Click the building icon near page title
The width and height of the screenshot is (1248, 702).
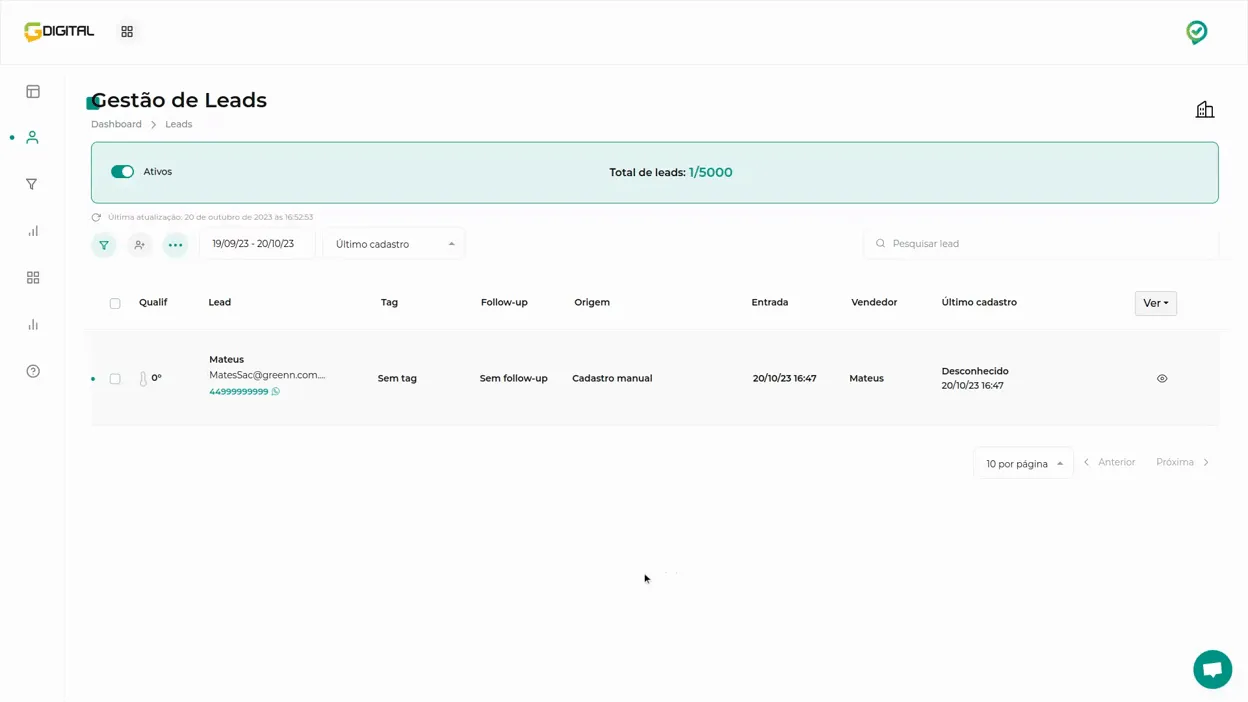[x=1205, y=109]
